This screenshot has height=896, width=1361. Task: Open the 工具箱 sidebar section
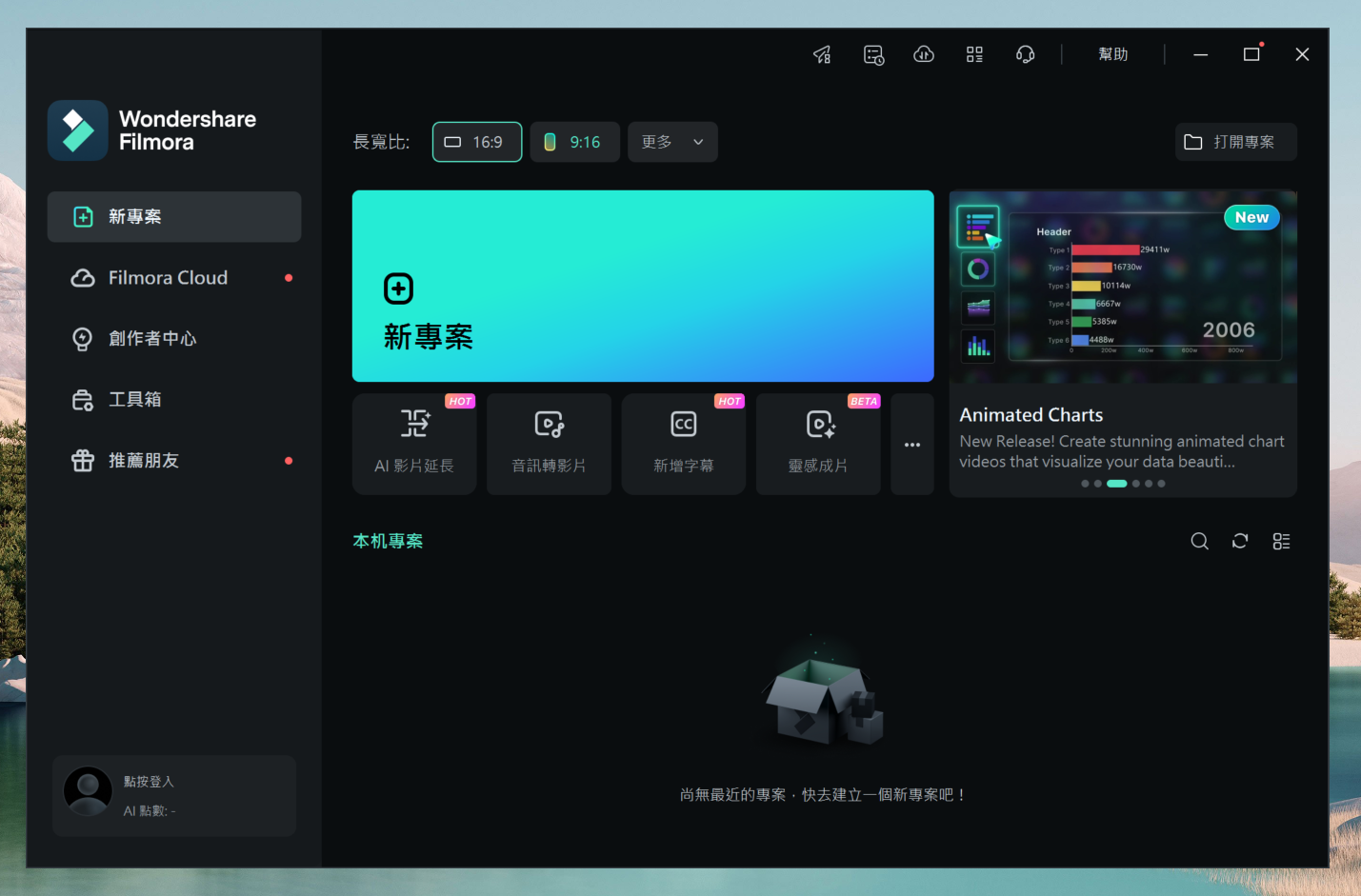[134, 400]
